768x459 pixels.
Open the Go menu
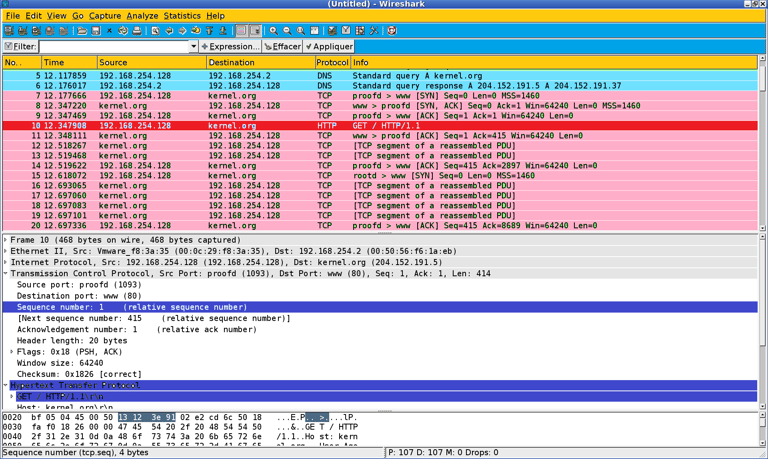coord(78,16)
